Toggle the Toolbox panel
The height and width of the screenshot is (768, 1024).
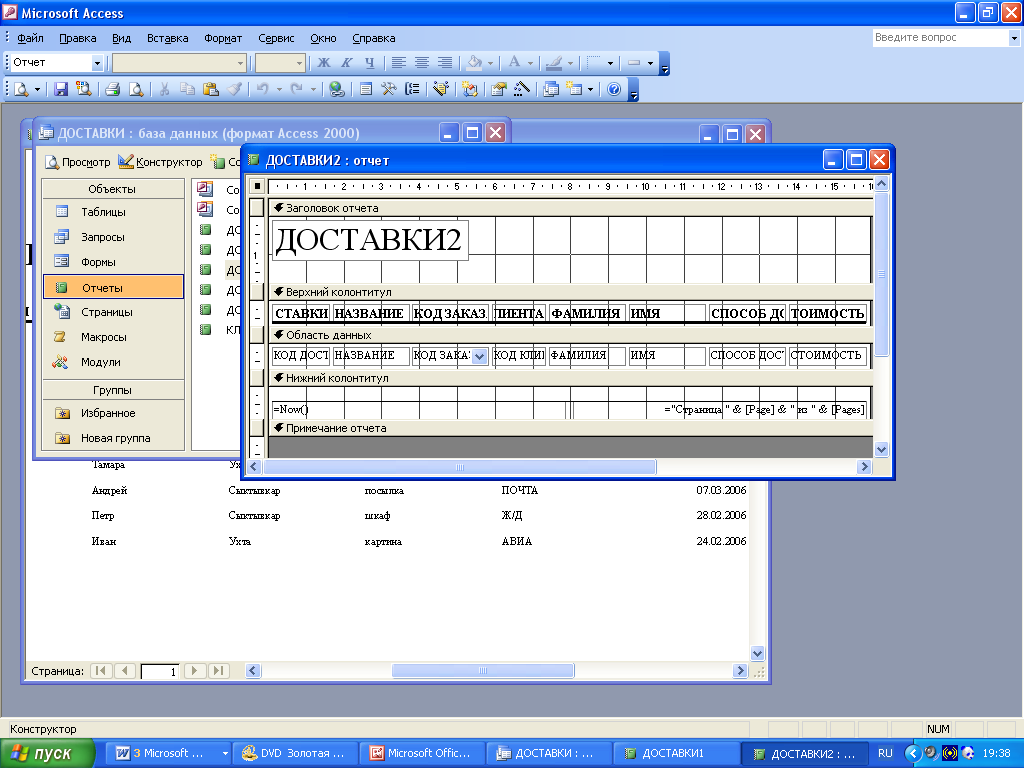click(389, 89)
